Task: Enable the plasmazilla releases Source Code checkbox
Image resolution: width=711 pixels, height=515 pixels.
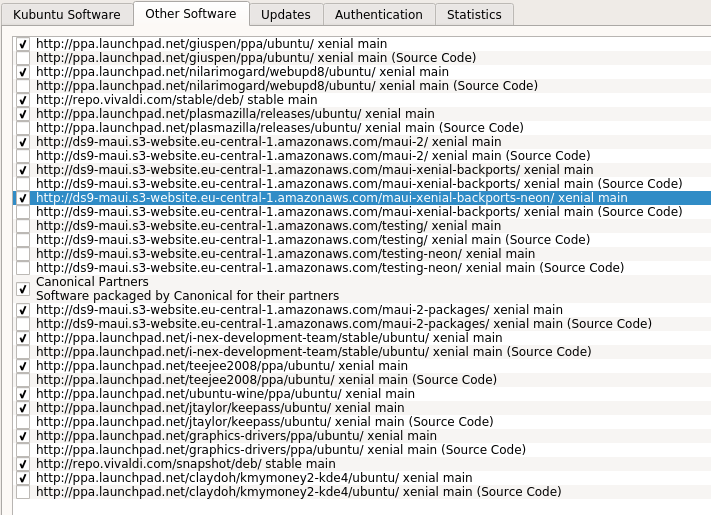Action: (x=23, y=128)
